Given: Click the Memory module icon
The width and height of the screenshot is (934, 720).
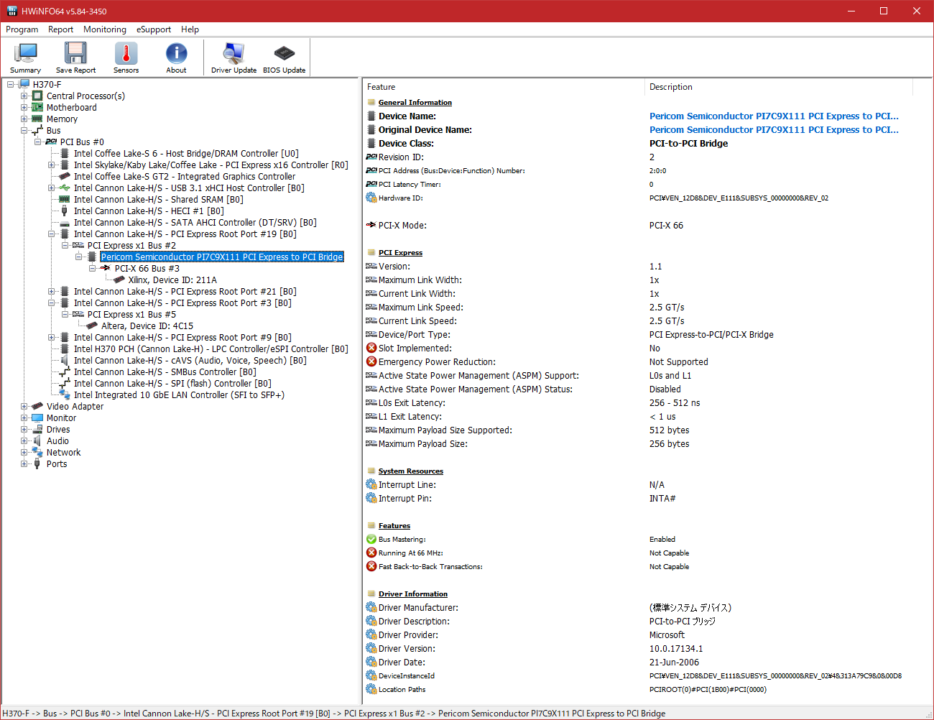Looking at the screenshot, I should pos(38,119).
